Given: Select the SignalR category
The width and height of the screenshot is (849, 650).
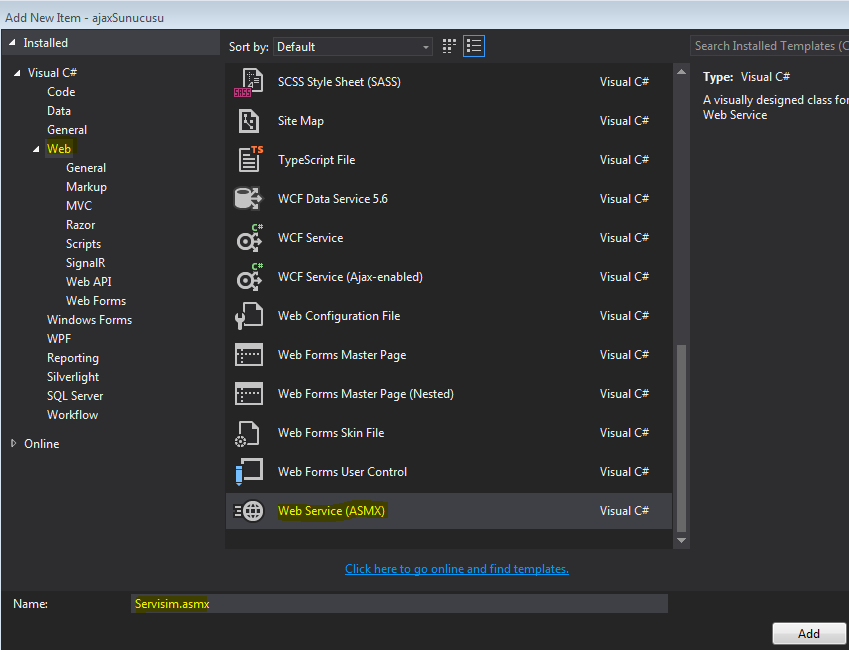Looking at the screenshot, I should (x=86, y=263).
